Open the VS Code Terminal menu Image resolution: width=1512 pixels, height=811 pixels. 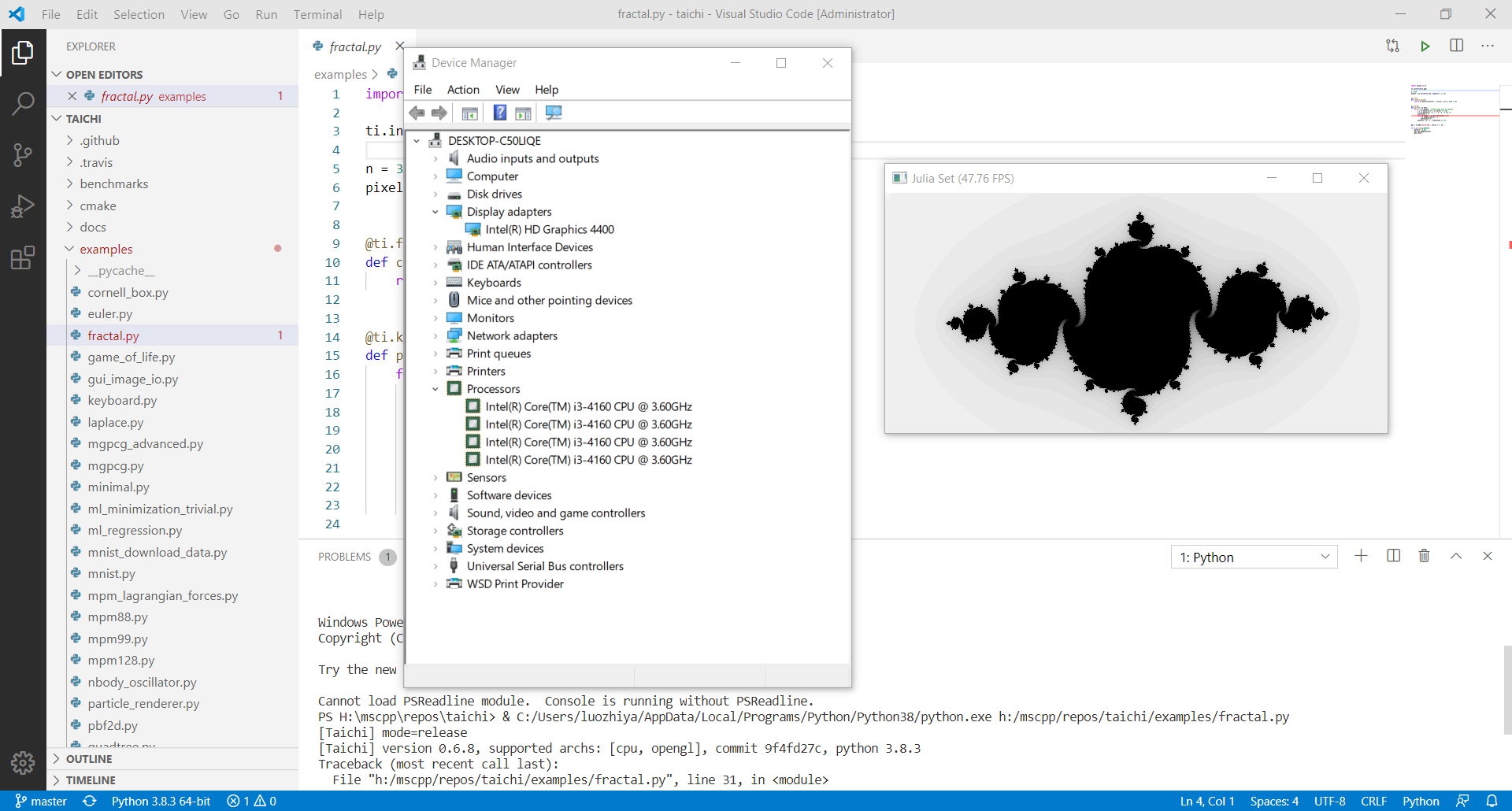point(317,14)
